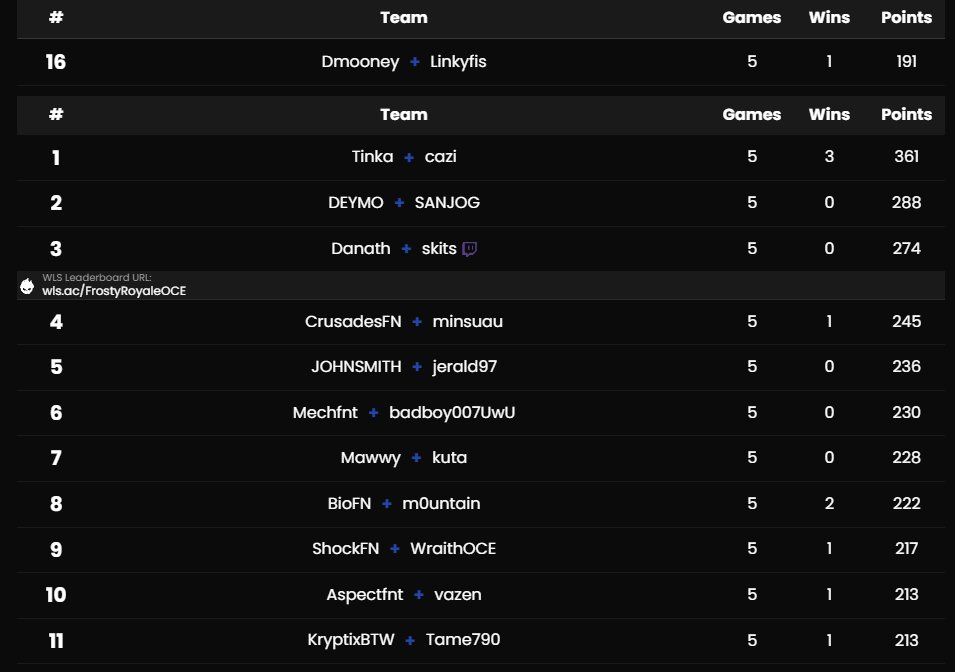Click the plus icon between Danath and skits

(x=406, y=249)
